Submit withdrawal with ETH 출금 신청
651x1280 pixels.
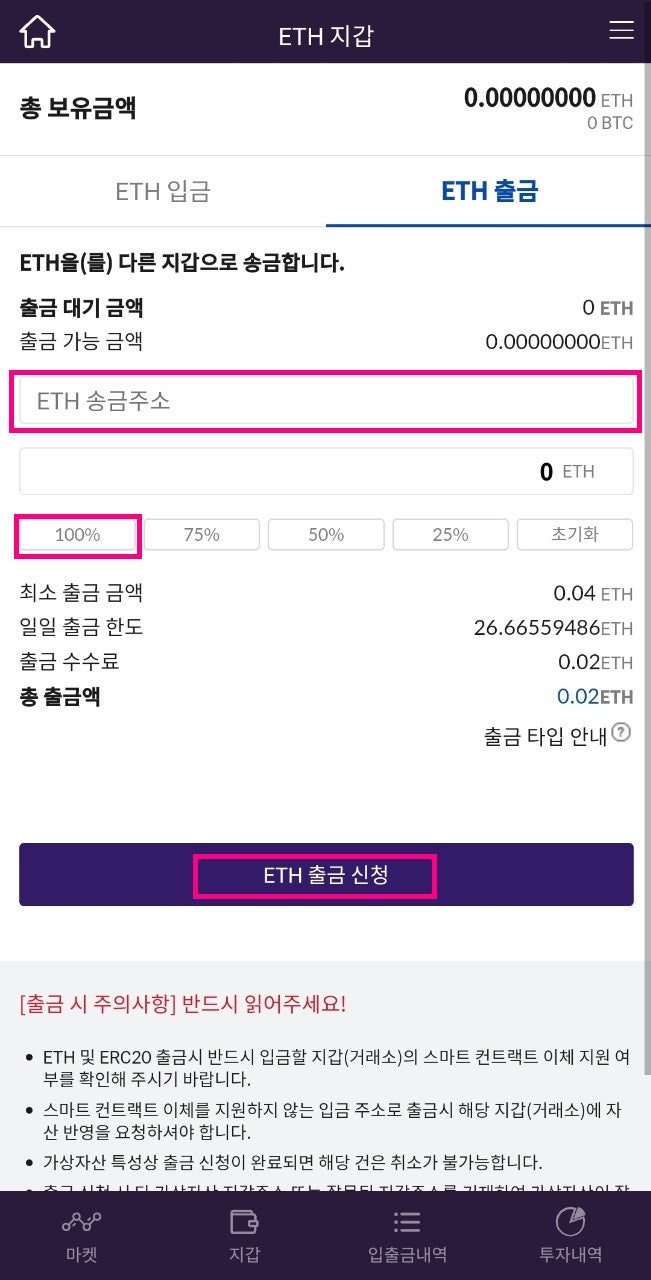[x=325, y=875]
